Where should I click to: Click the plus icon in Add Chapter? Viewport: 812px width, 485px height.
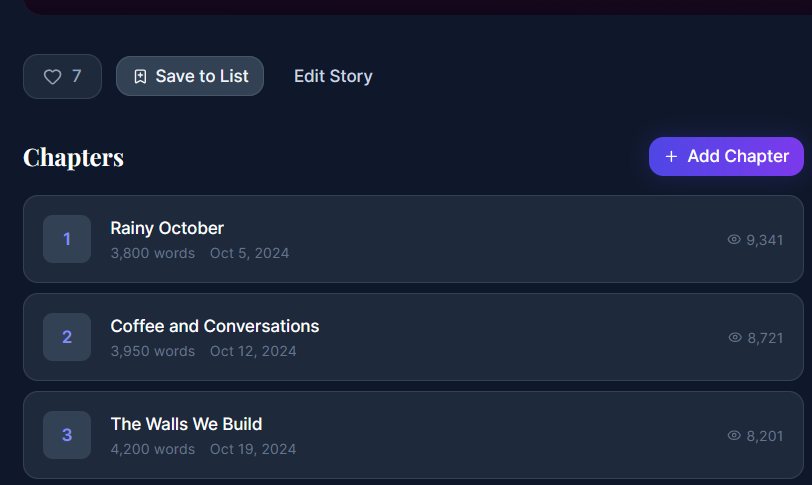[671, 156]
